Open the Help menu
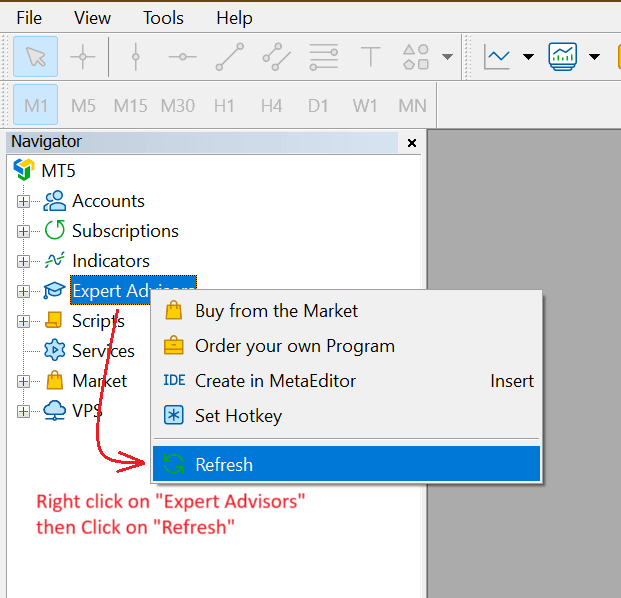This screenshot has height=598, width=621. point(234,18)
